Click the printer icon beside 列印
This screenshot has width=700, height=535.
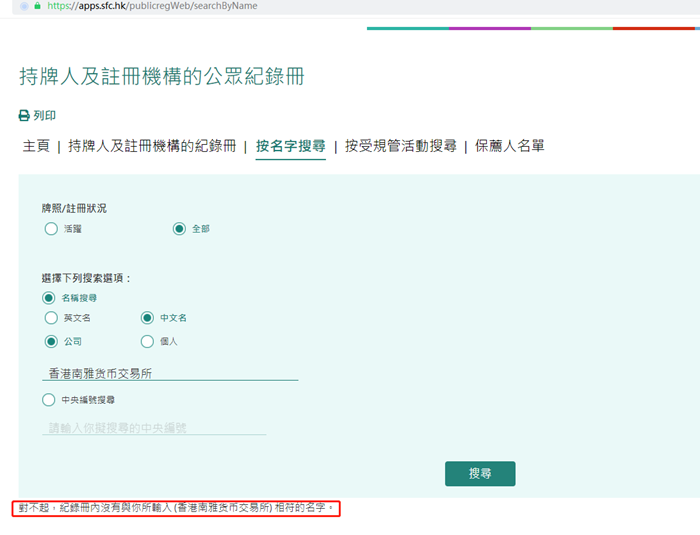pyautogui.click(x=24, y=116)
